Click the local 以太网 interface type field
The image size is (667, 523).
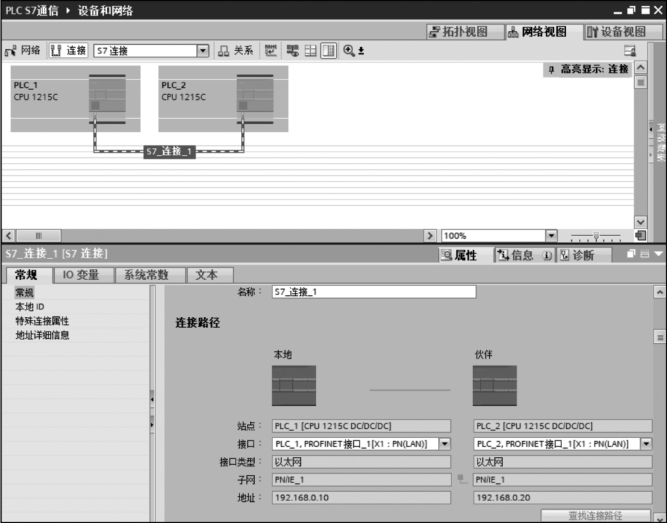[x=361, y=462]
